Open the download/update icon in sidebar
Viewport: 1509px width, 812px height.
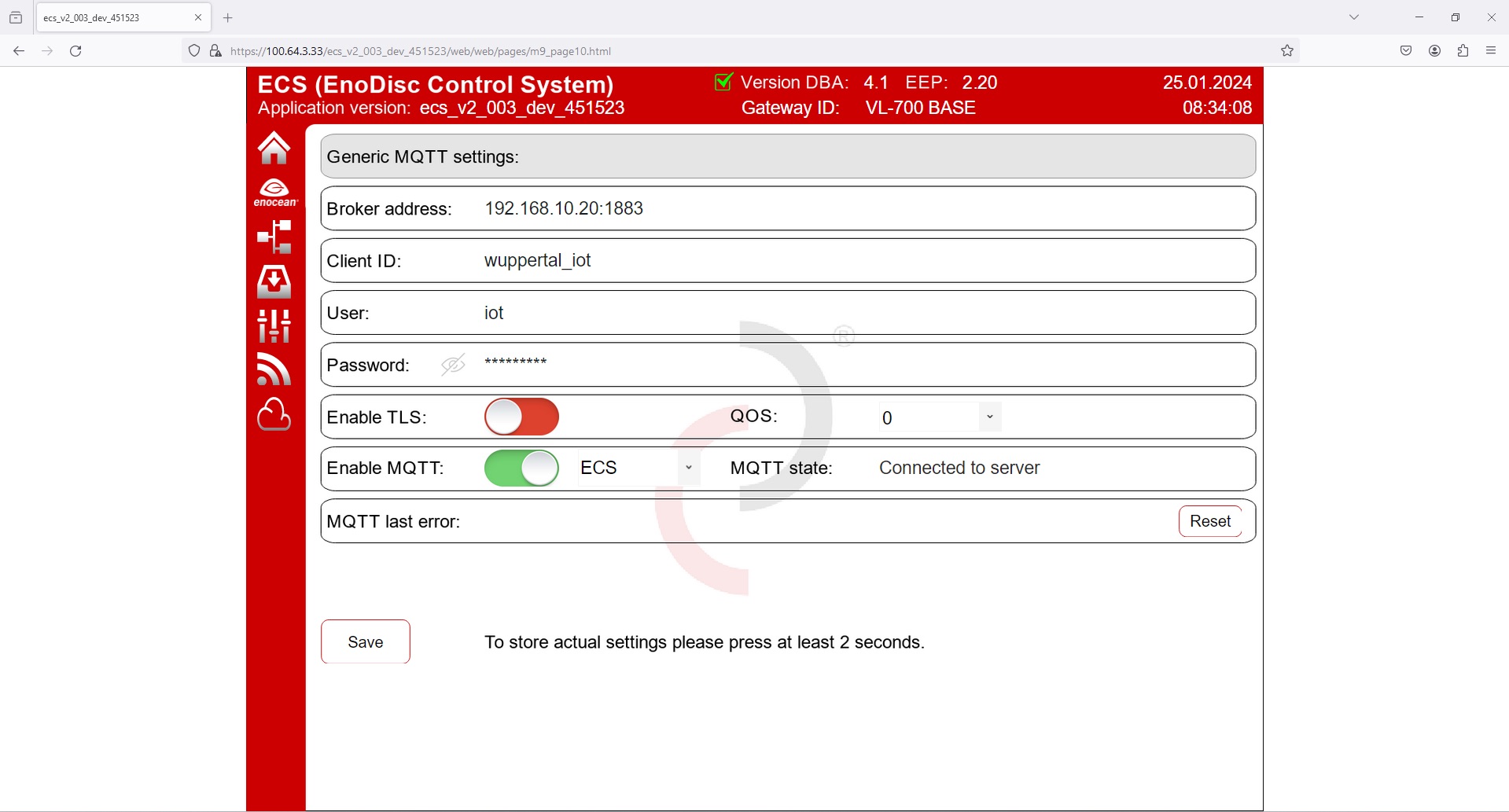274,281
